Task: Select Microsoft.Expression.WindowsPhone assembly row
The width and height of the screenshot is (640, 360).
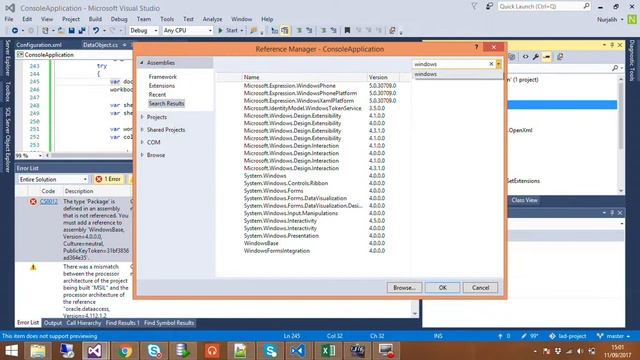Action: [x=313, y=86]
